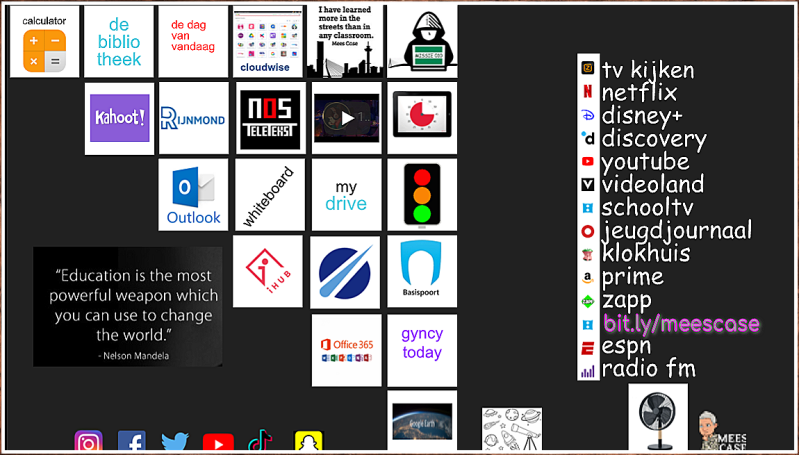Open the space doodle telescope tile

[512, 429]
